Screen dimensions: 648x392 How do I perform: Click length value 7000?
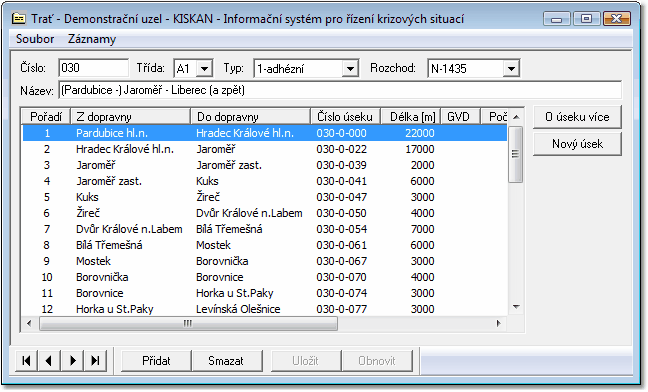tap(422, 229)
